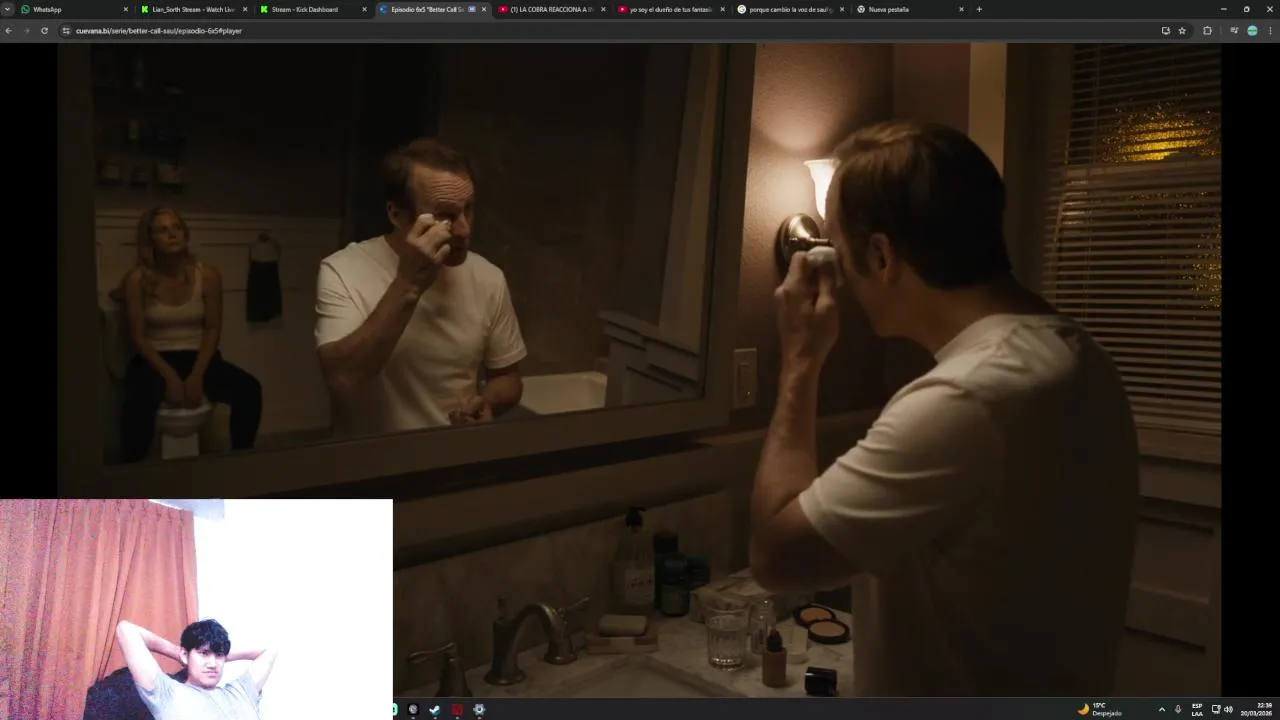Go back to the previous page
The width and height of the screenshot is (1280, 720).
click(x=8, y=31)
